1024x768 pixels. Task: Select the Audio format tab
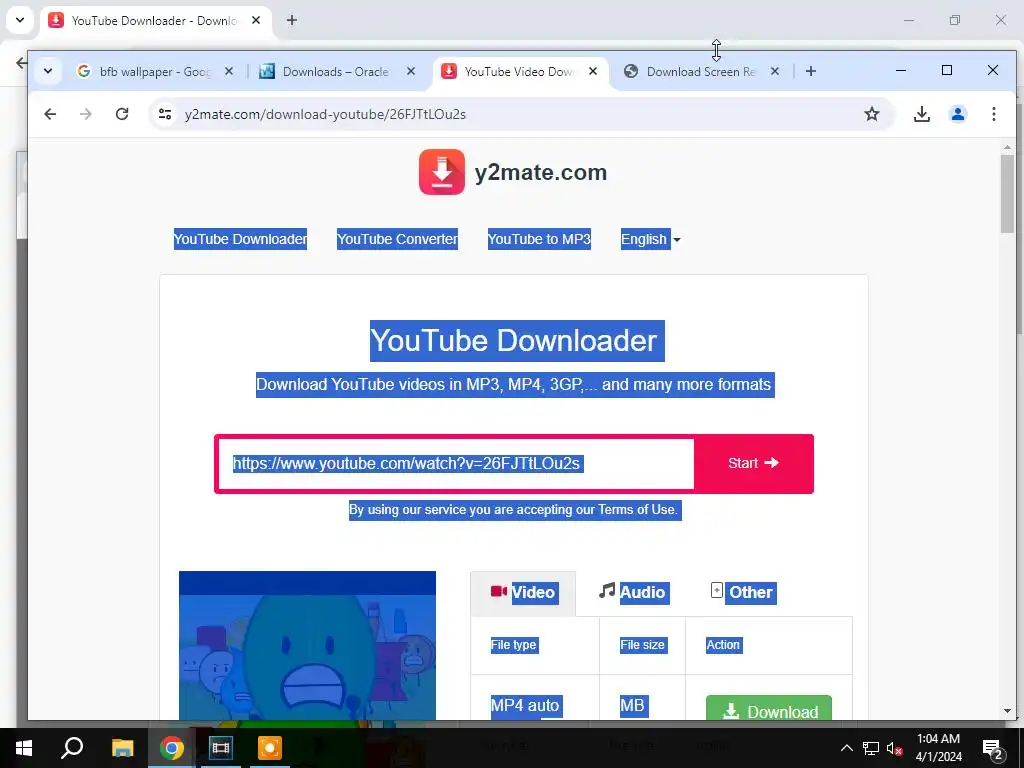[633, 592]
